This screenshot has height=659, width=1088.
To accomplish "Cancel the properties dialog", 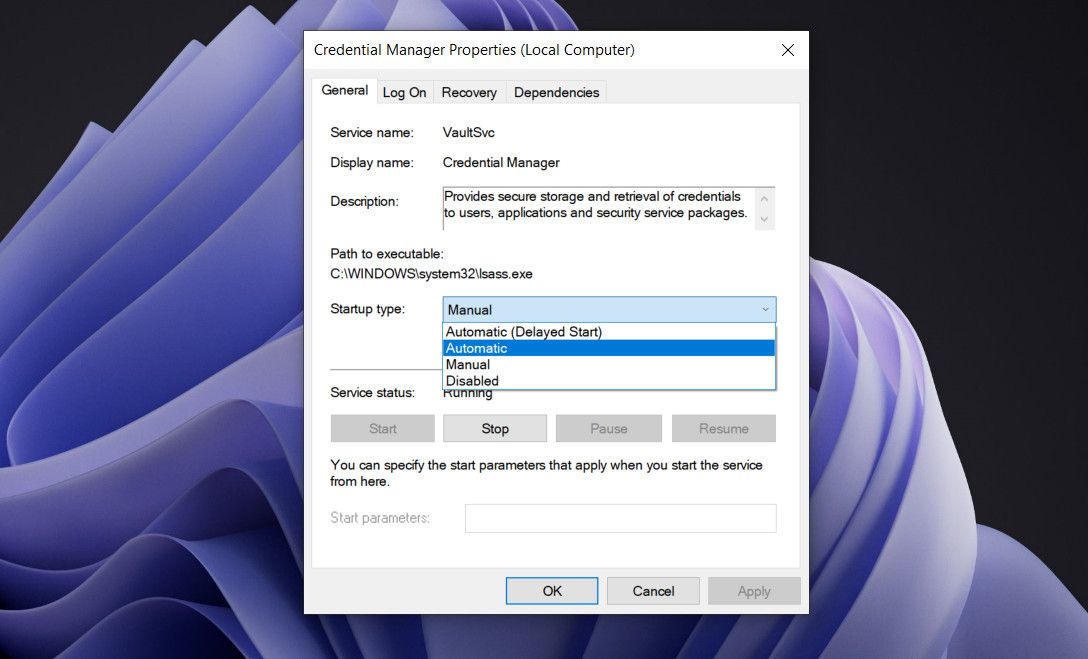I will coord(653,590).
